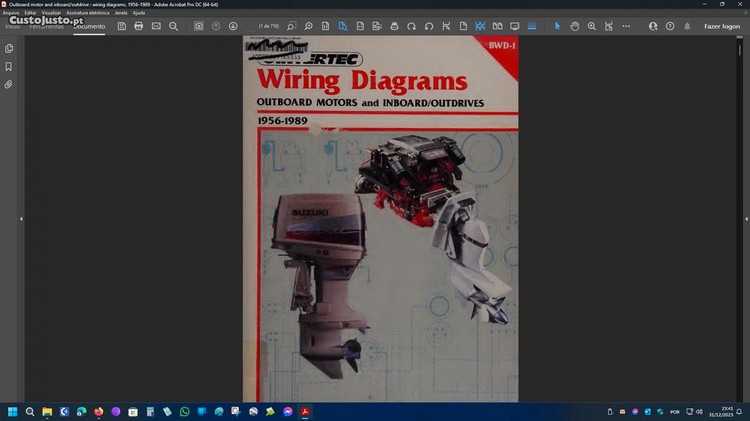
Task: Click the Save file icon
Action: point(121,26)
